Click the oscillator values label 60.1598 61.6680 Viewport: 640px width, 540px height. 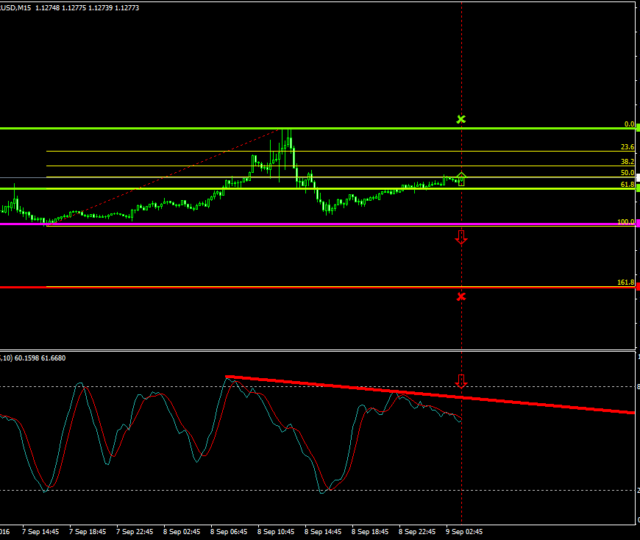pyautogui.click(x=42, y=357)
